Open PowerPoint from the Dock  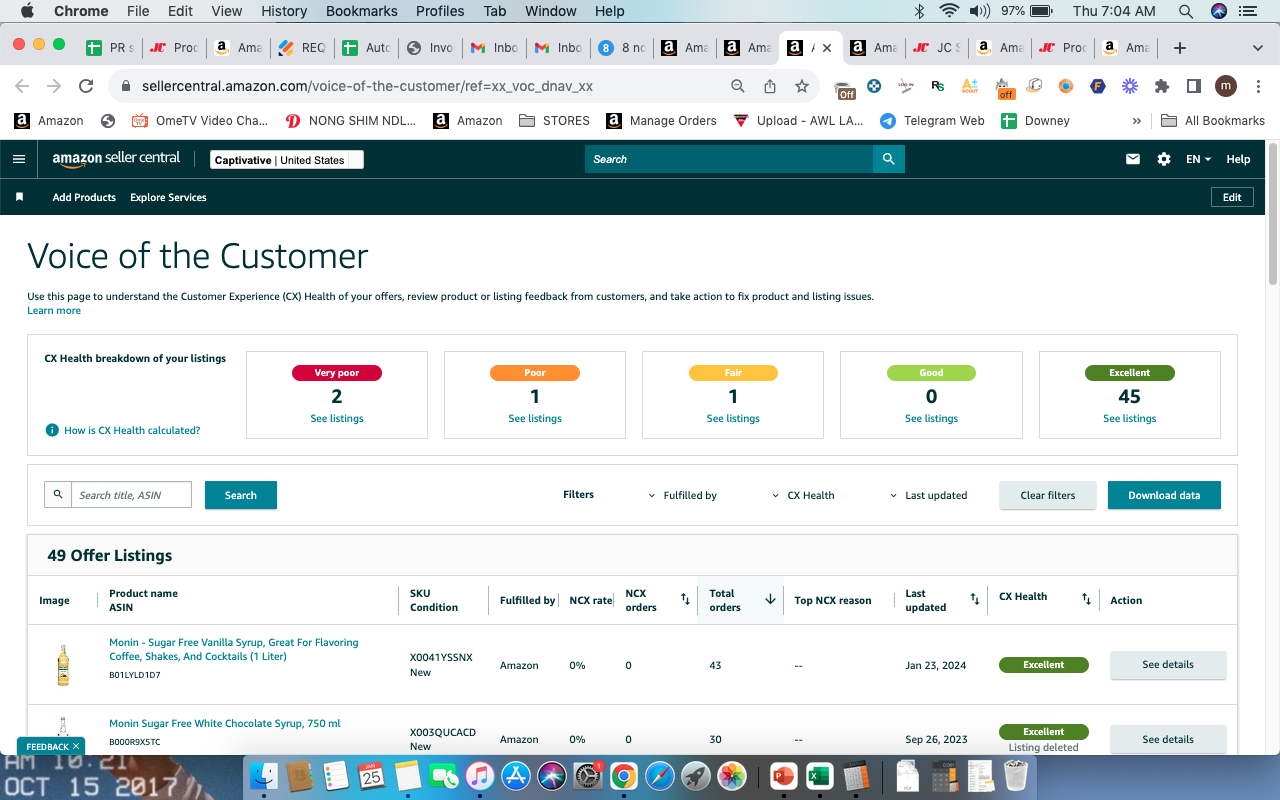pos(783,776)
